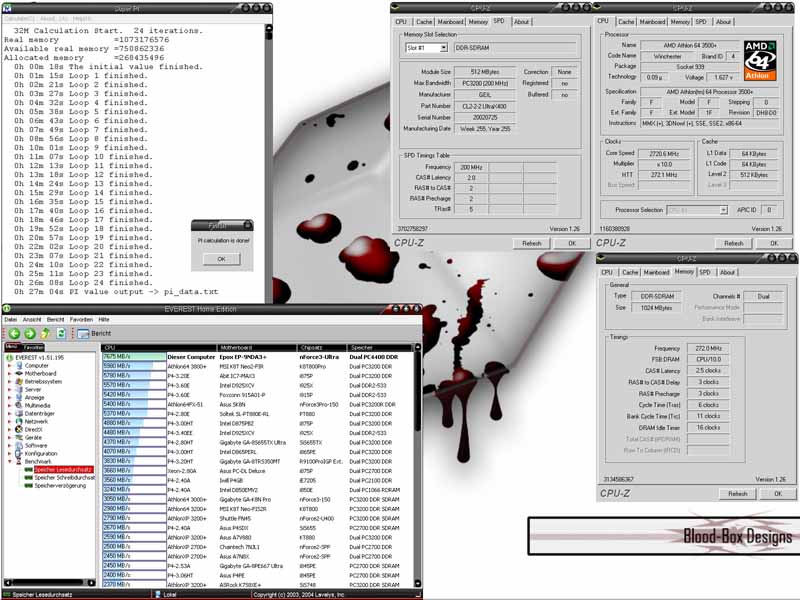Sort by the Motherboard column header
Viewport: 800px width, 600px height.
(x=257, y=347)
